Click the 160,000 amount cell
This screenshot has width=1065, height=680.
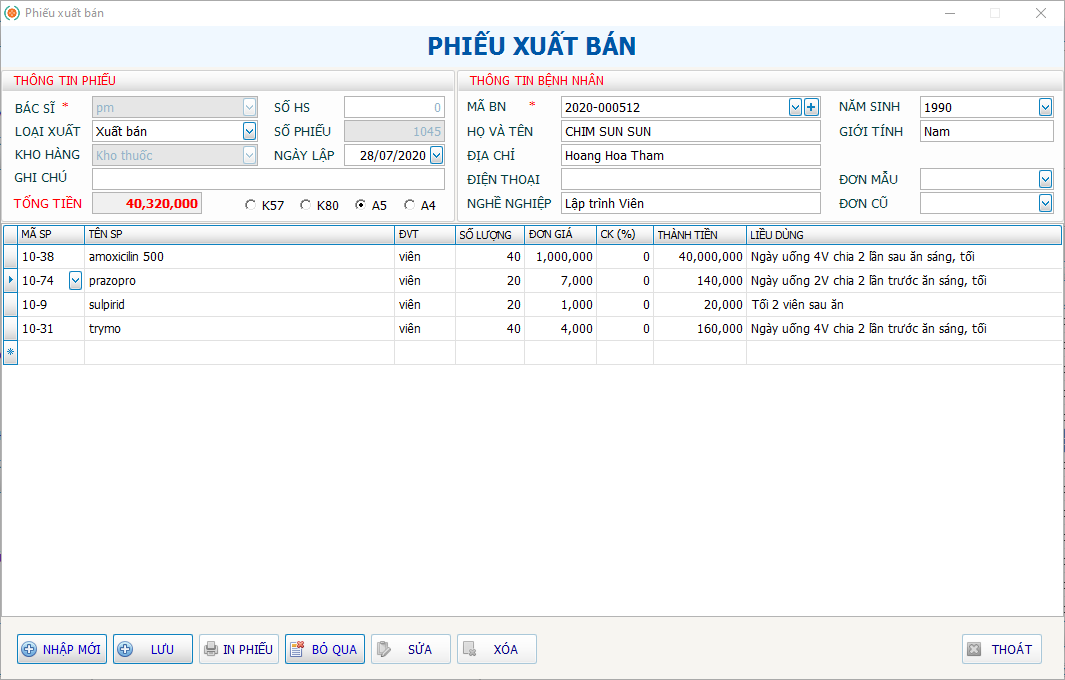tap(700, 328)
